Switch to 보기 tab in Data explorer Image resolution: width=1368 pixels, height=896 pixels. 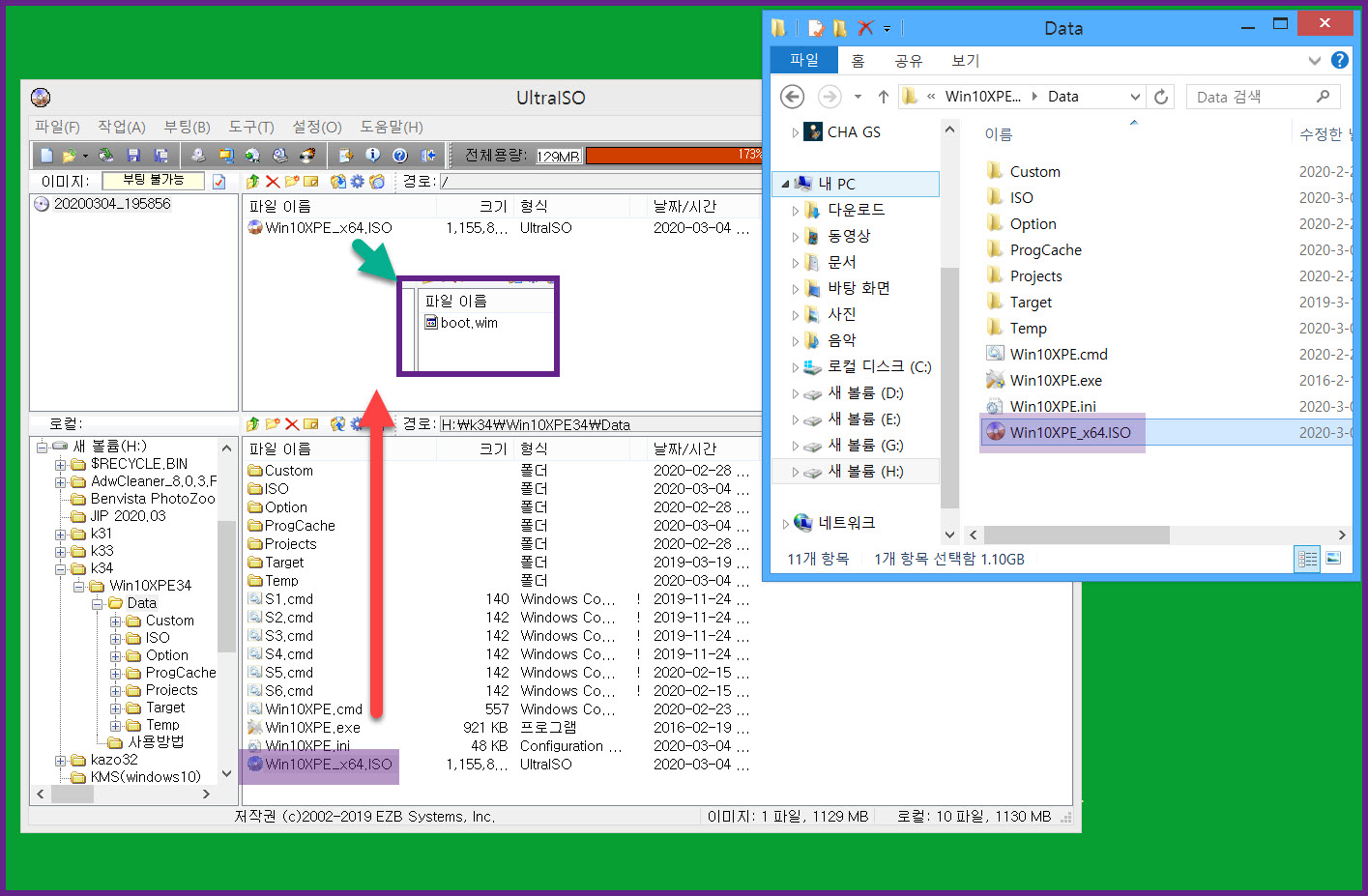pos(965,60)
